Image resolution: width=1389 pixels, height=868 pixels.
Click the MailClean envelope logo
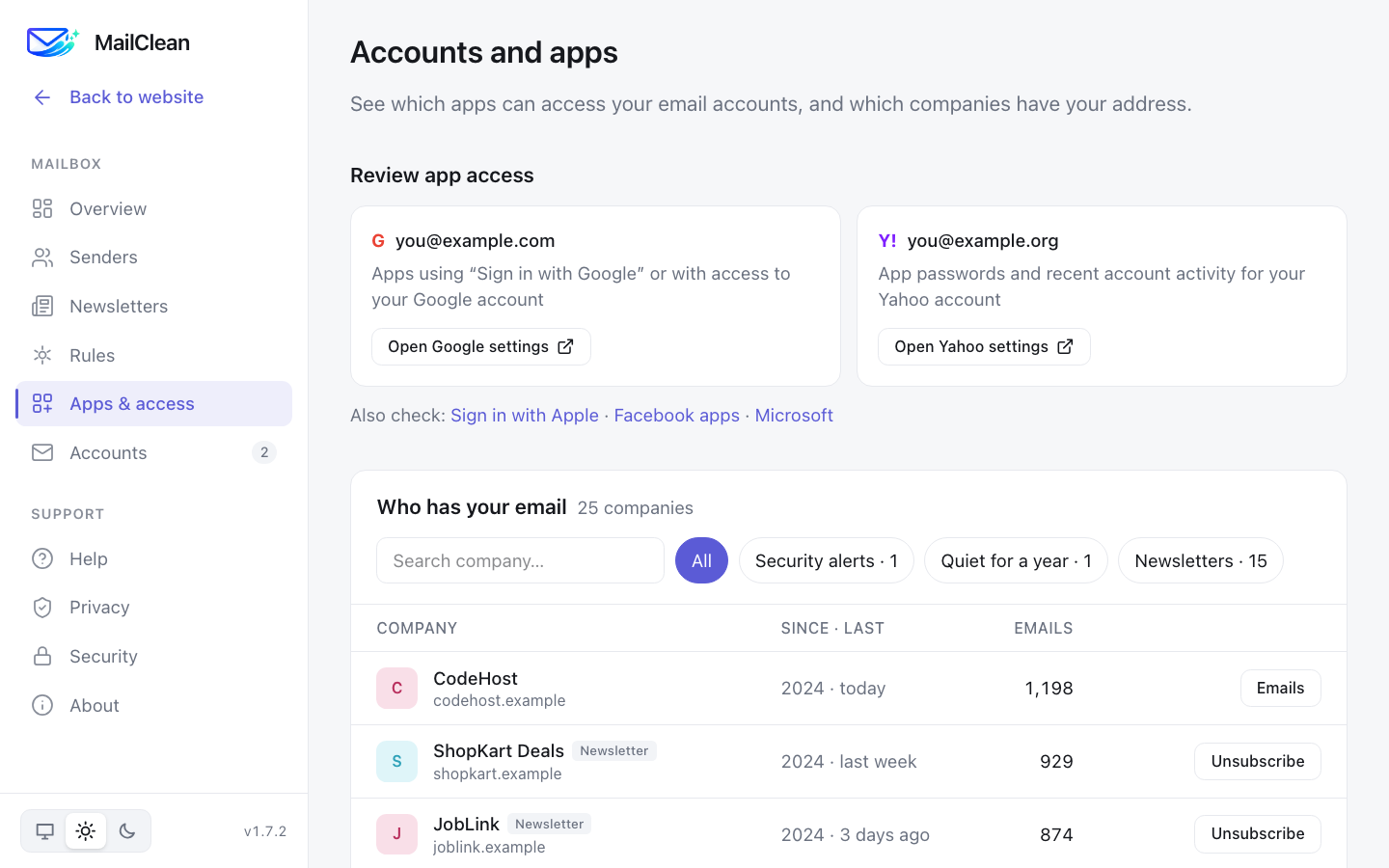53,42
